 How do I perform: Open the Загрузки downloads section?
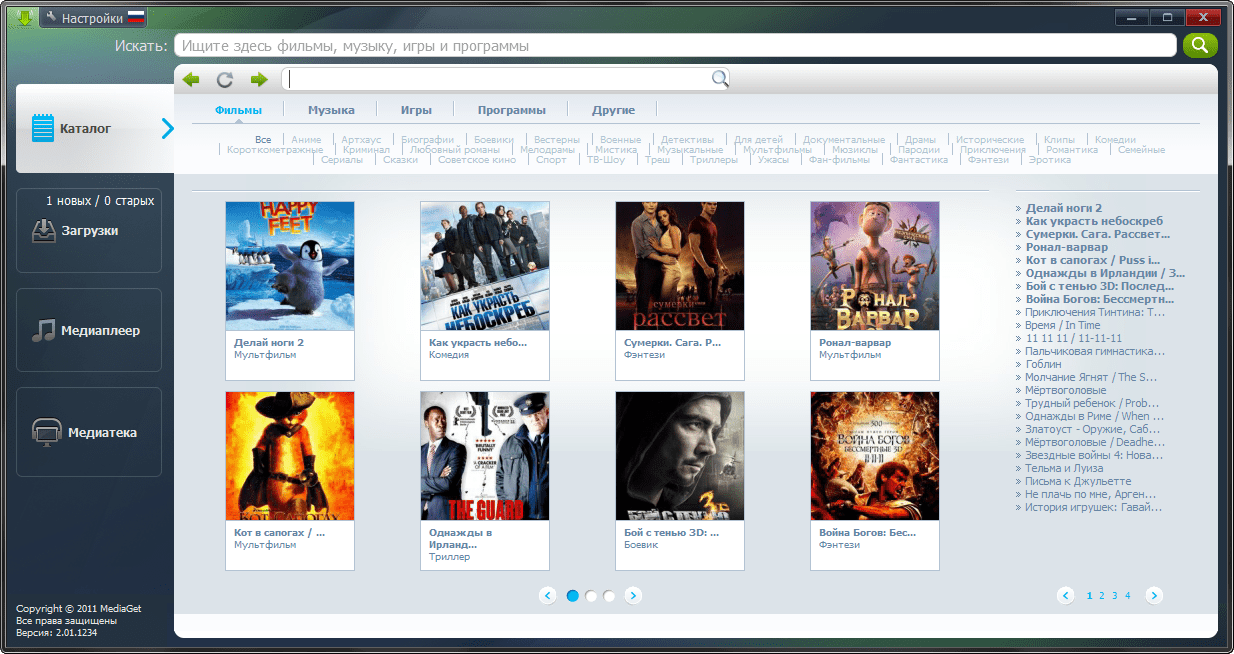pyautogui.click(x=89, y=231)
